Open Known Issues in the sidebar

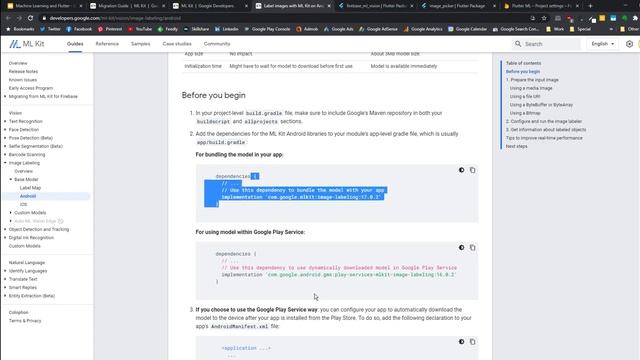(x=23, y=80)
